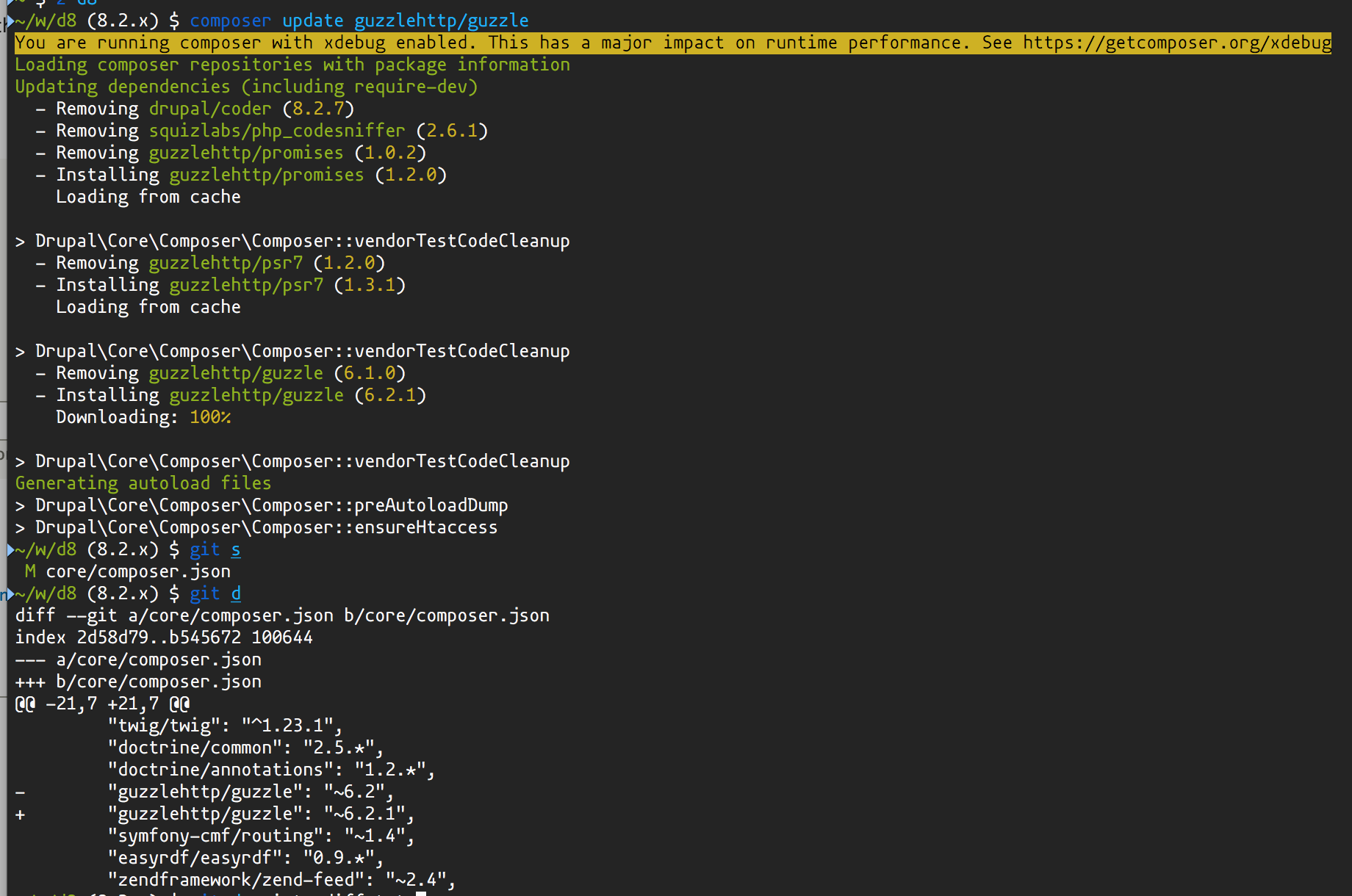Screen dimensions: 1352x896
Task: Click the "twig/twig" dependency line
Action: click(x=226, y=726)
